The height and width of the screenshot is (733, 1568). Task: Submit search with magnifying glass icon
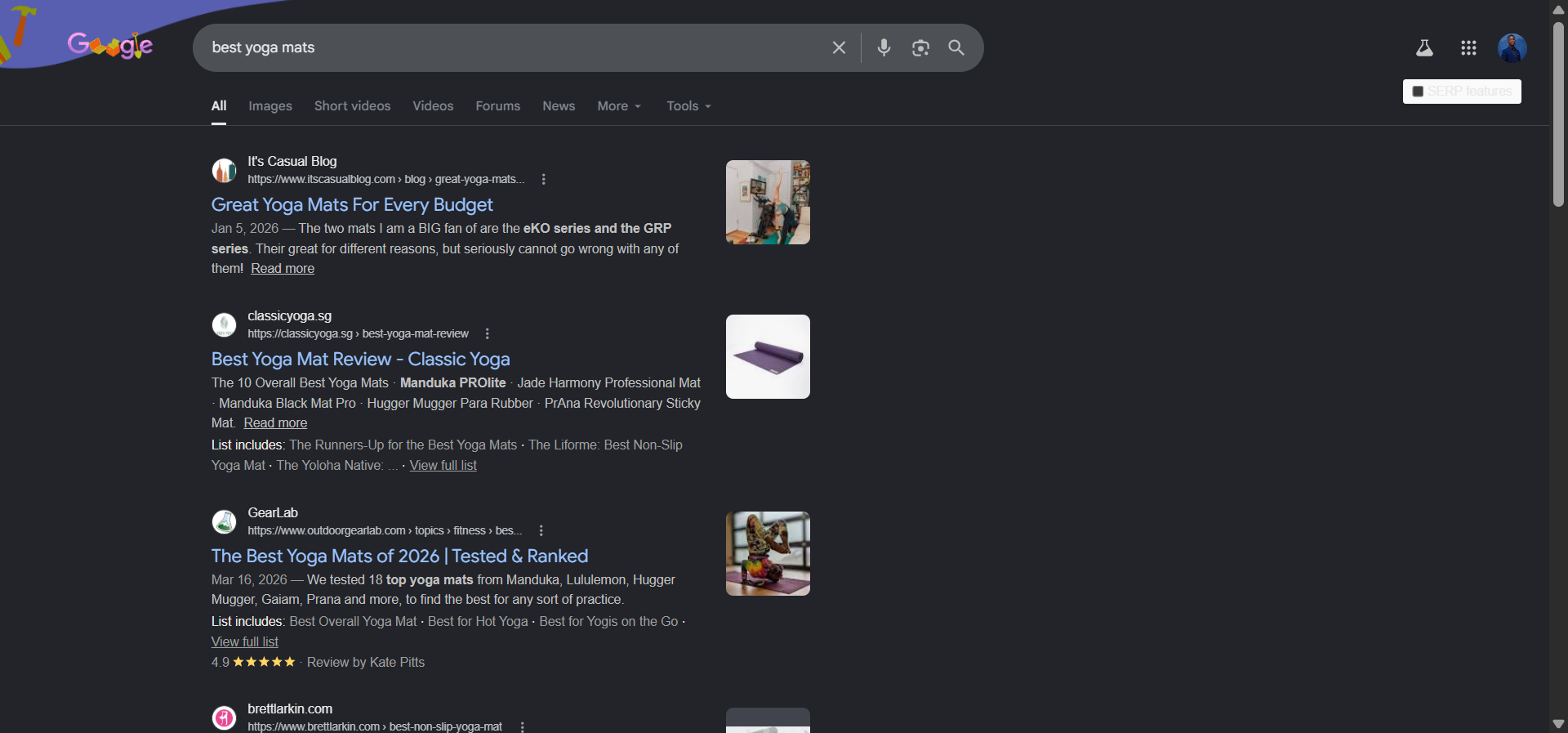(x=956, y=47)
